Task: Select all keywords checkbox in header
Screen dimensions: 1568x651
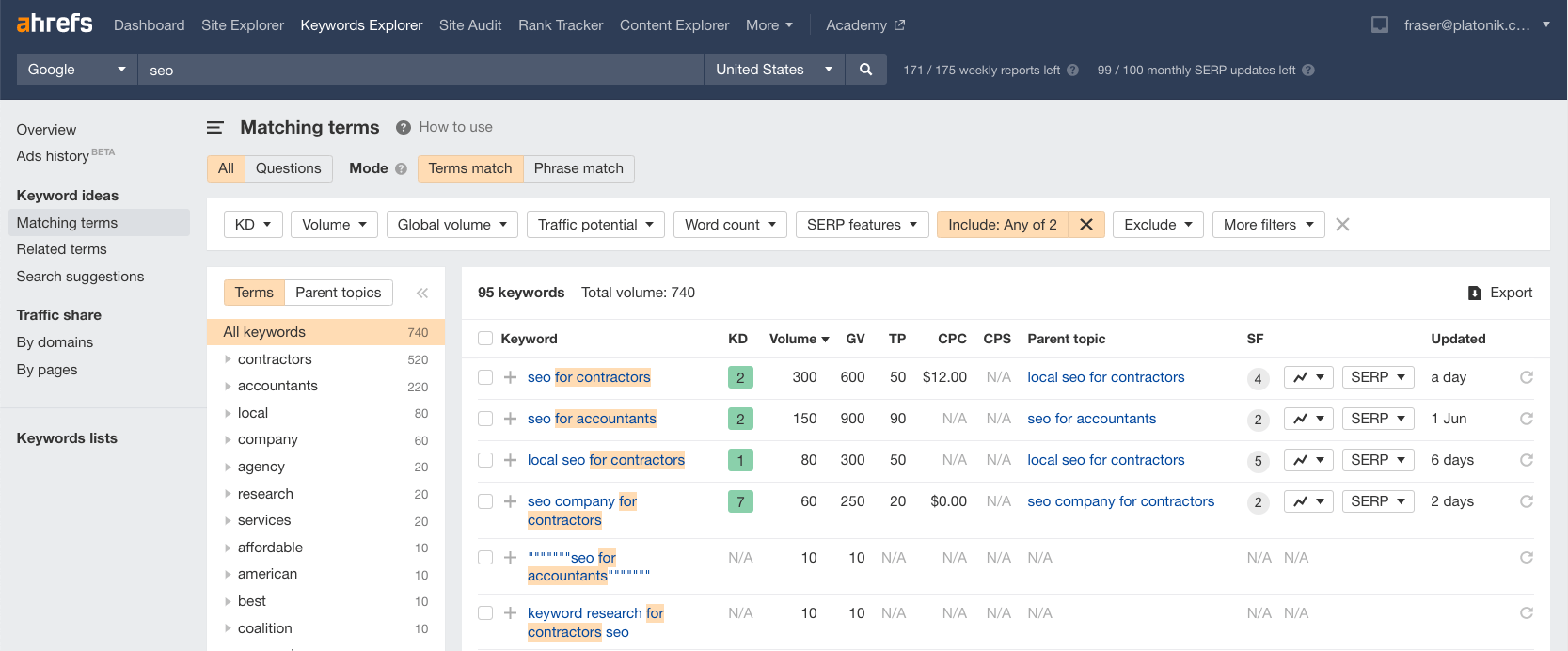Action: click(485, 339)
